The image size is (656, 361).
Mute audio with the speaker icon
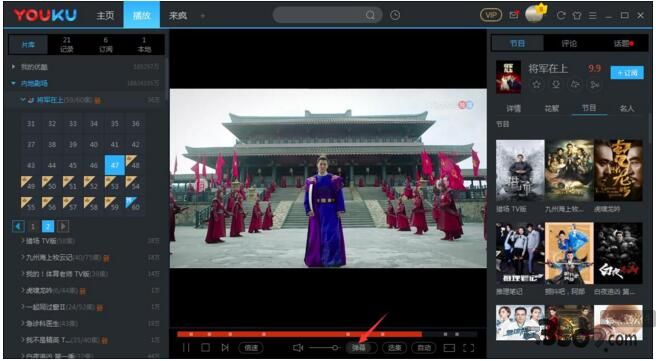(x=298, y=348)
